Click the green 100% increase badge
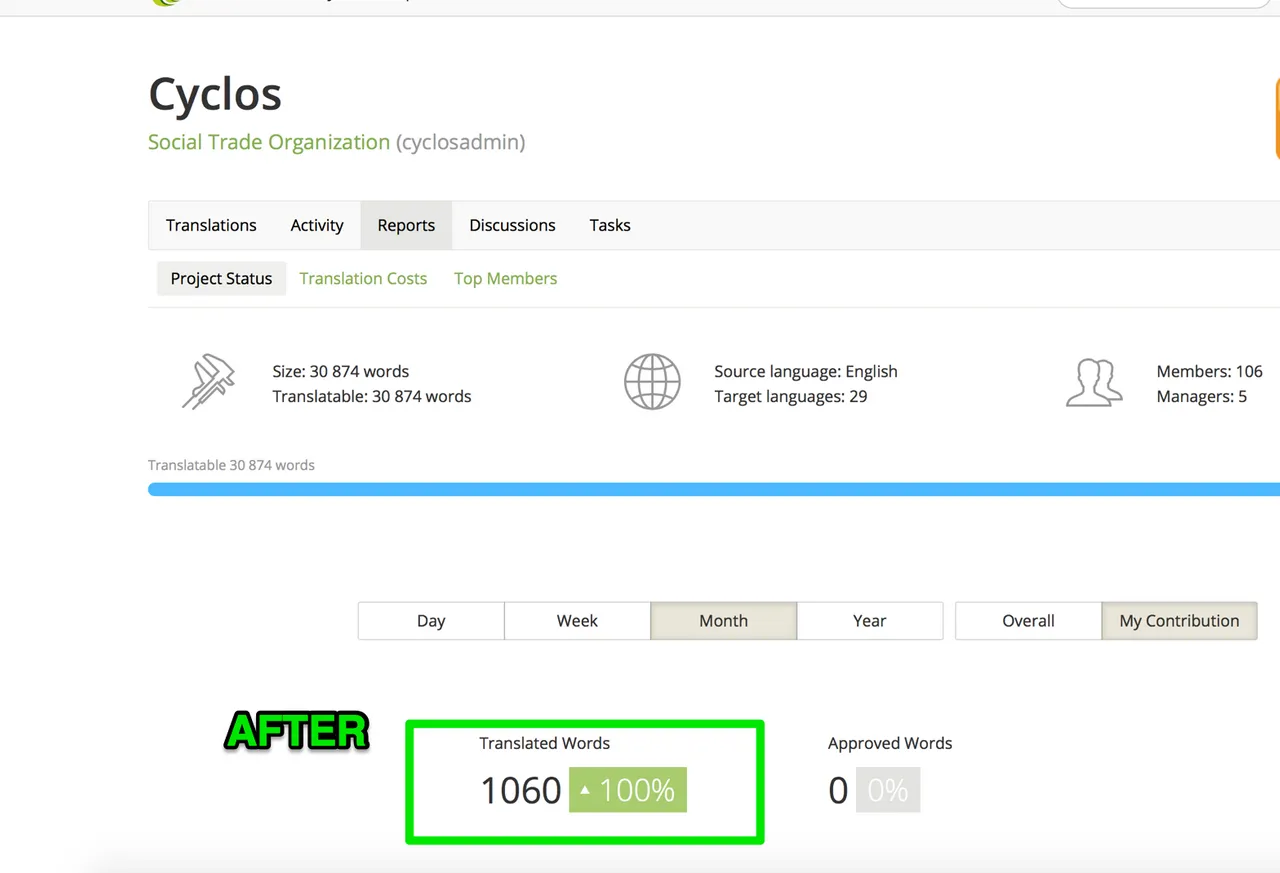 point(628,790)
